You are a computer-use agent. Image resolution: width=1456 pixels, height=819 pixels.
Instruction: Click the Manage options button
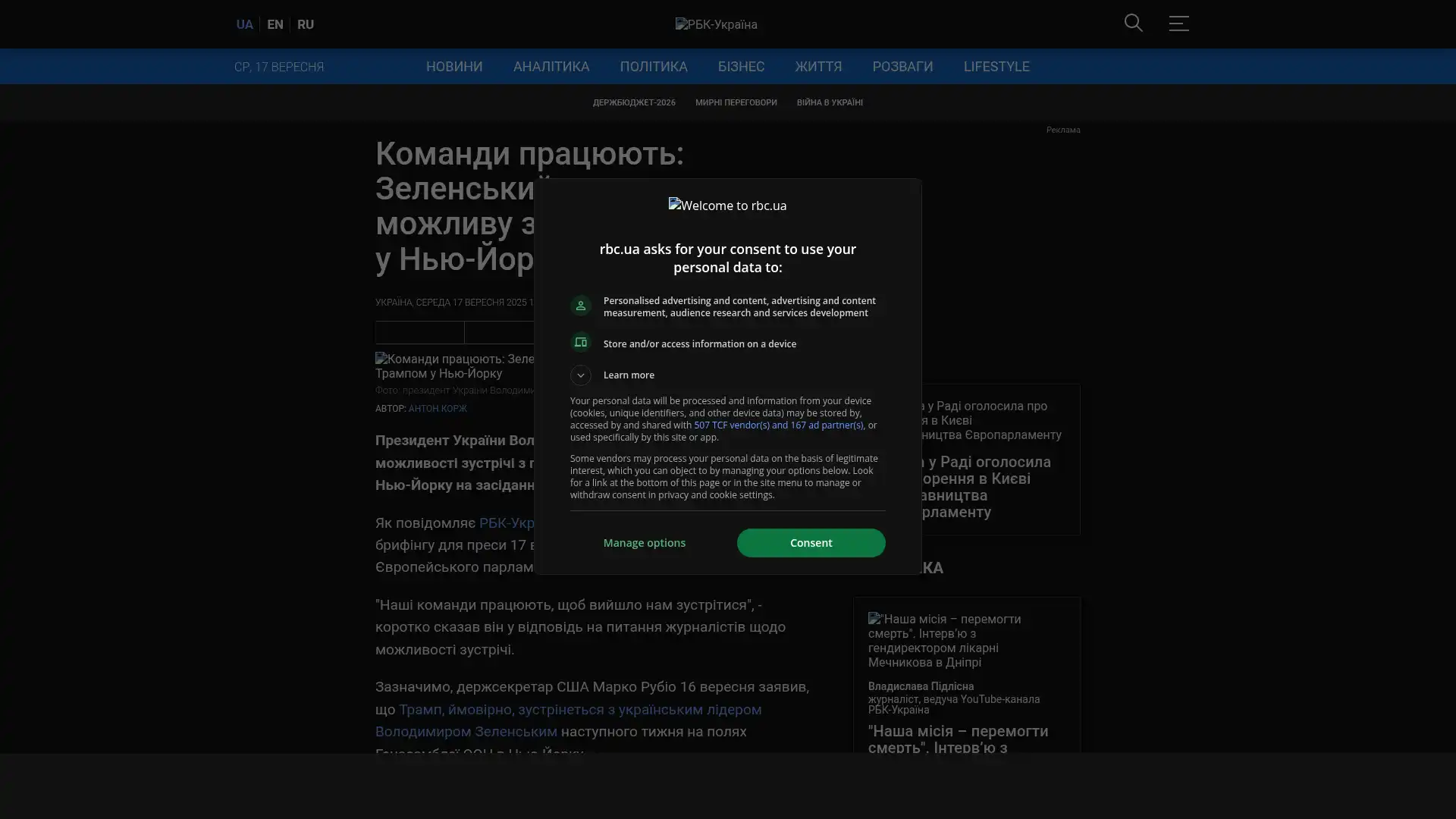point(644,543)
